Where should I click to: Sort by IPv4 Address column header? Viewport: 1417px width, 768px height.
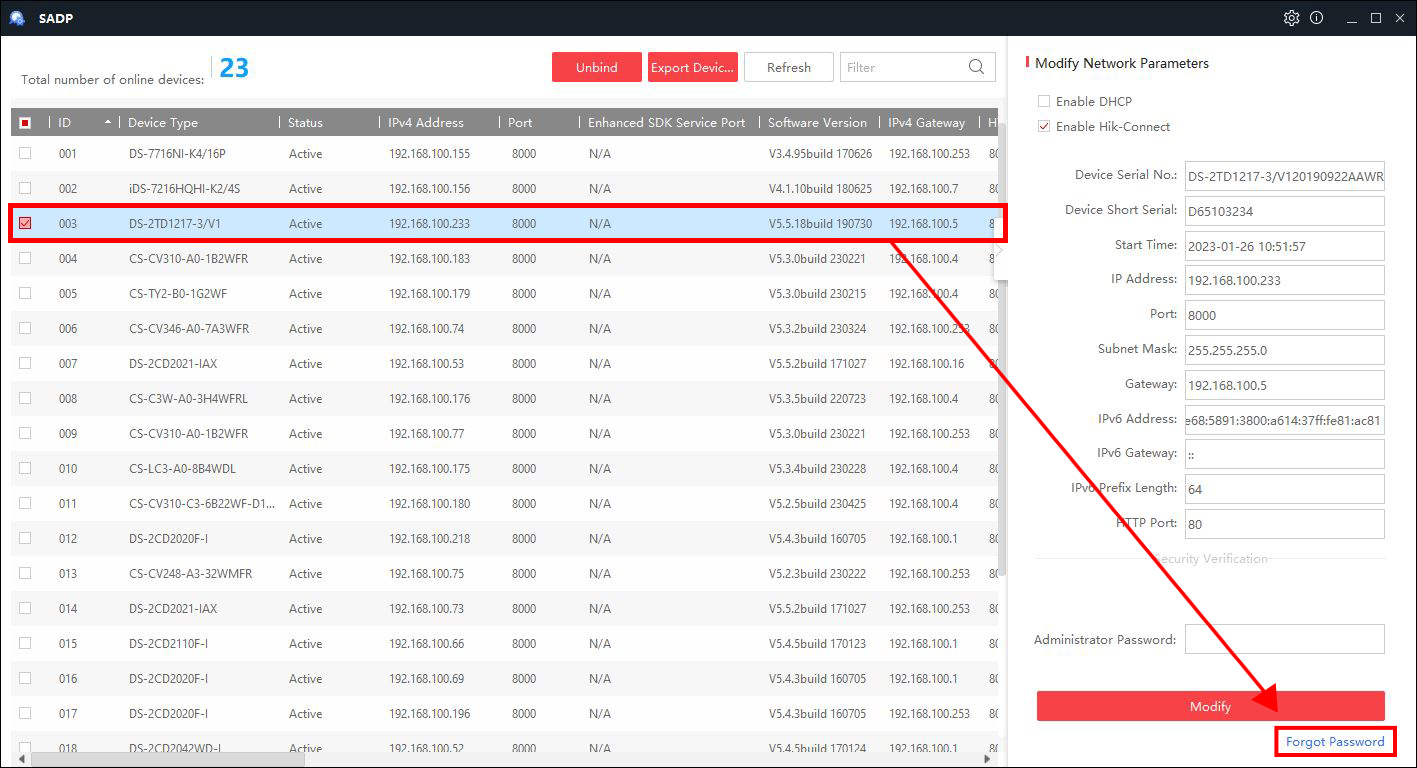426,122
